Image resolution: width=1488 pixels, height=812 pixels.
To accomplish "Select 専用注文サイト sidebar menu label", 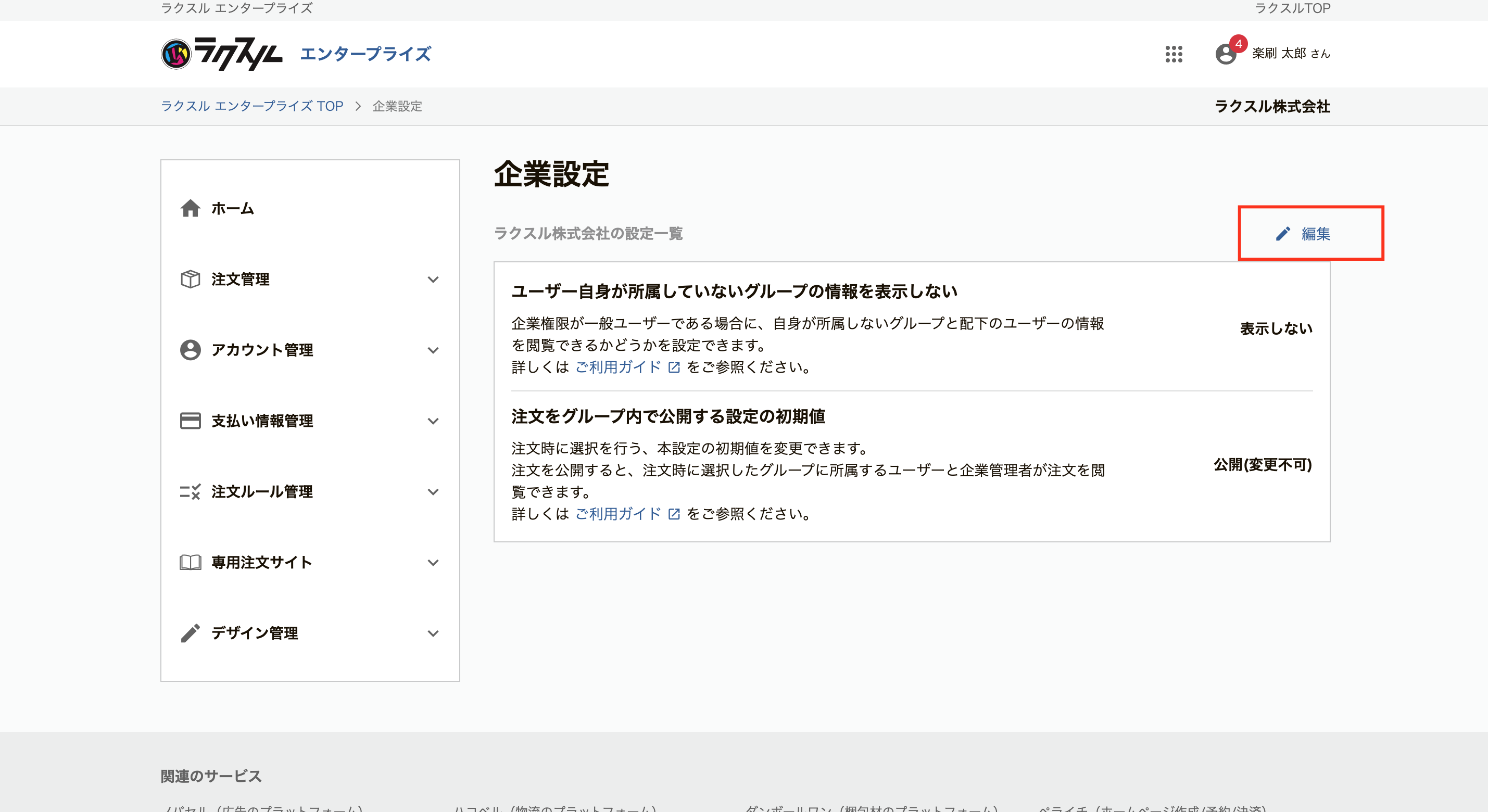I will pos(262,563).
